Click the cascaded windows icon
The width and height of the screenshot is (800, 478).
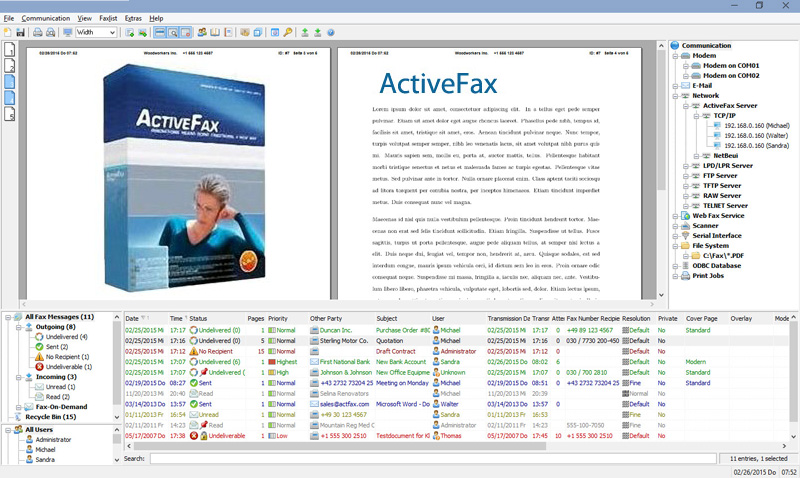click(258, 32)
